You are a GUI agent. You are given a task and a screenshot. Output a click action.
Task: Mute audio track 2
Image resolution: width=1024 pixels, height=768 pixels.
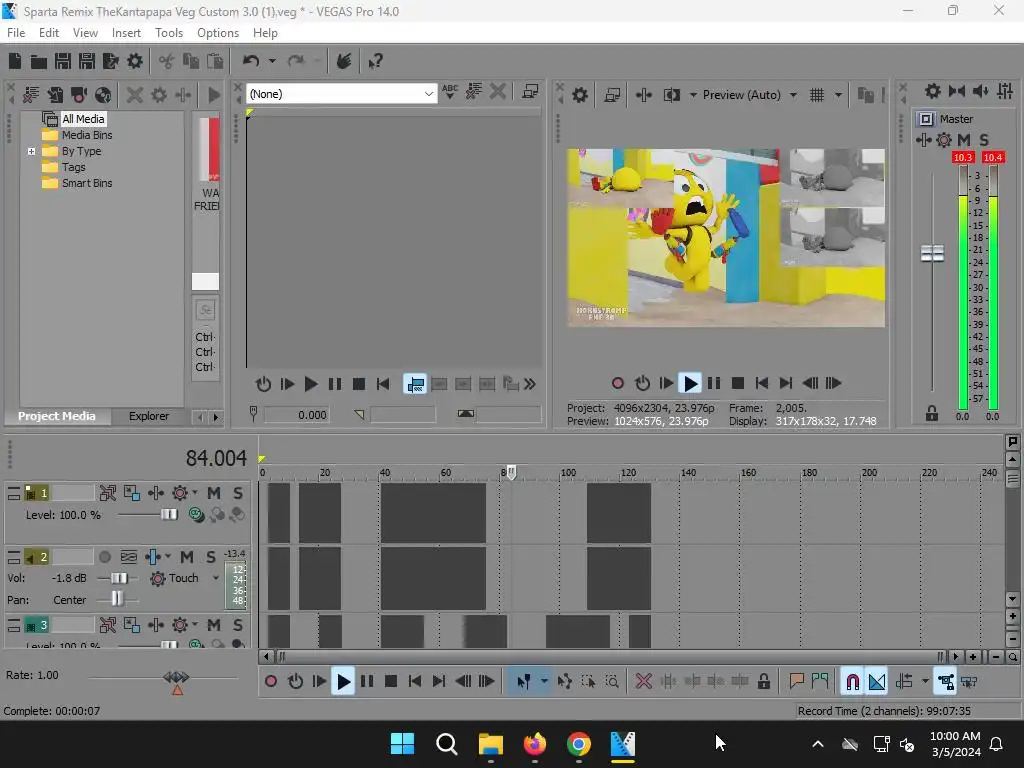click(x=187, y=557)
